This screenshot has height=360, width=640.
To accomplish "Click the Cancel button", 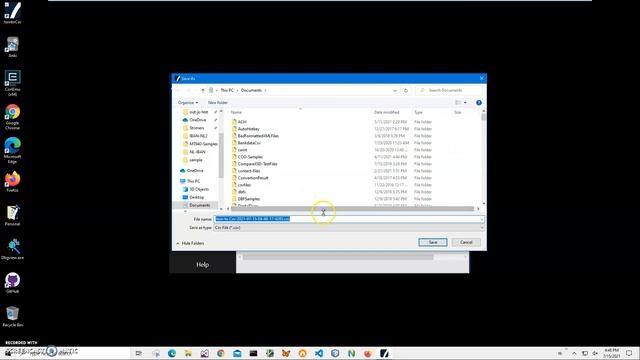I will click(x=466, y=242).
